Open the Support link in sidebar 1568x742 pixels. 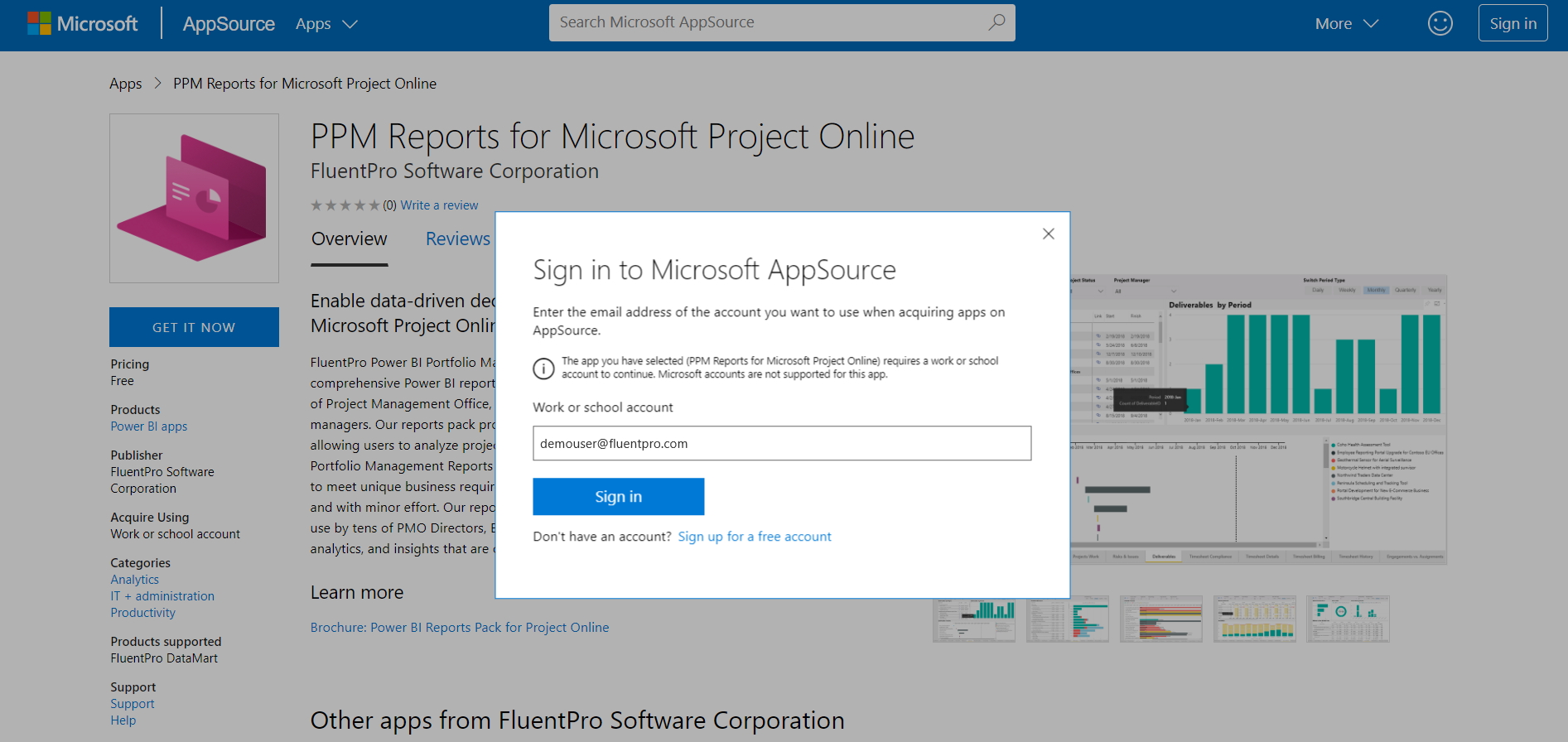click(x=133, y=704)
